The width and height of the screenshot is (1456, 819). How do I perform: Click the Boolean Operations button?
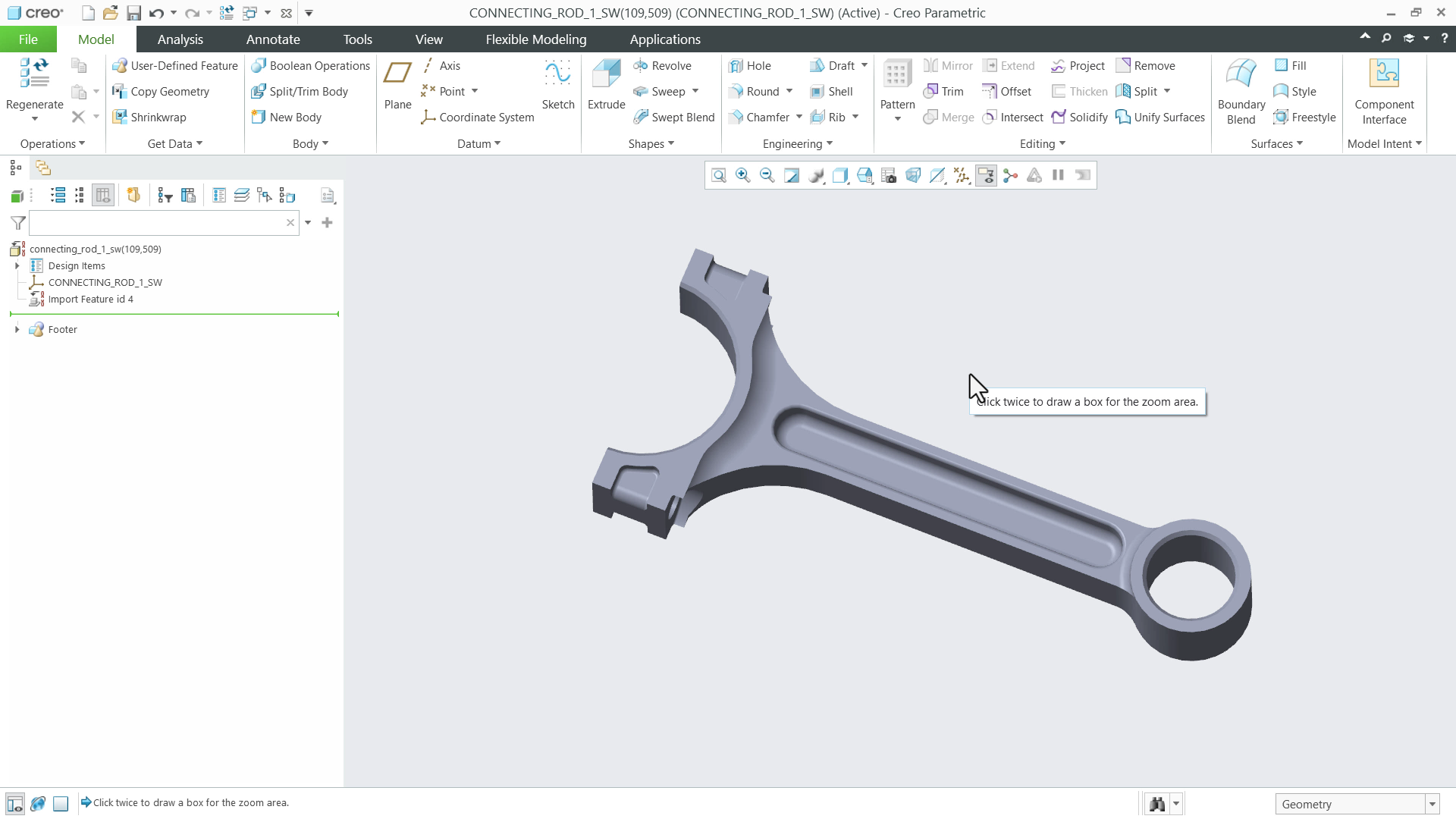[310, 66]
